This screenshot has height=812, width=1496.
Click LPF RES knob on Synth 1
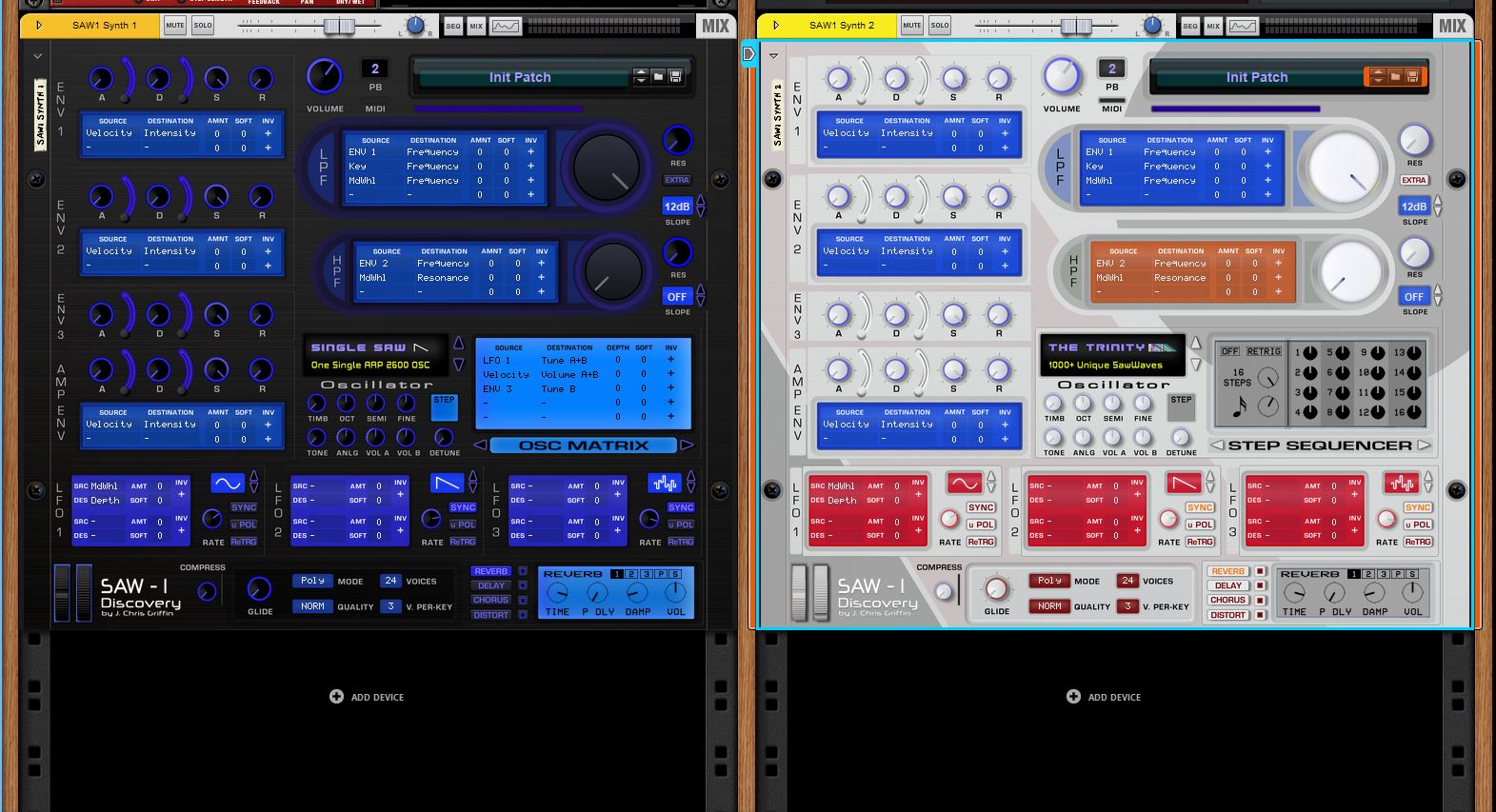pos(677,141)
